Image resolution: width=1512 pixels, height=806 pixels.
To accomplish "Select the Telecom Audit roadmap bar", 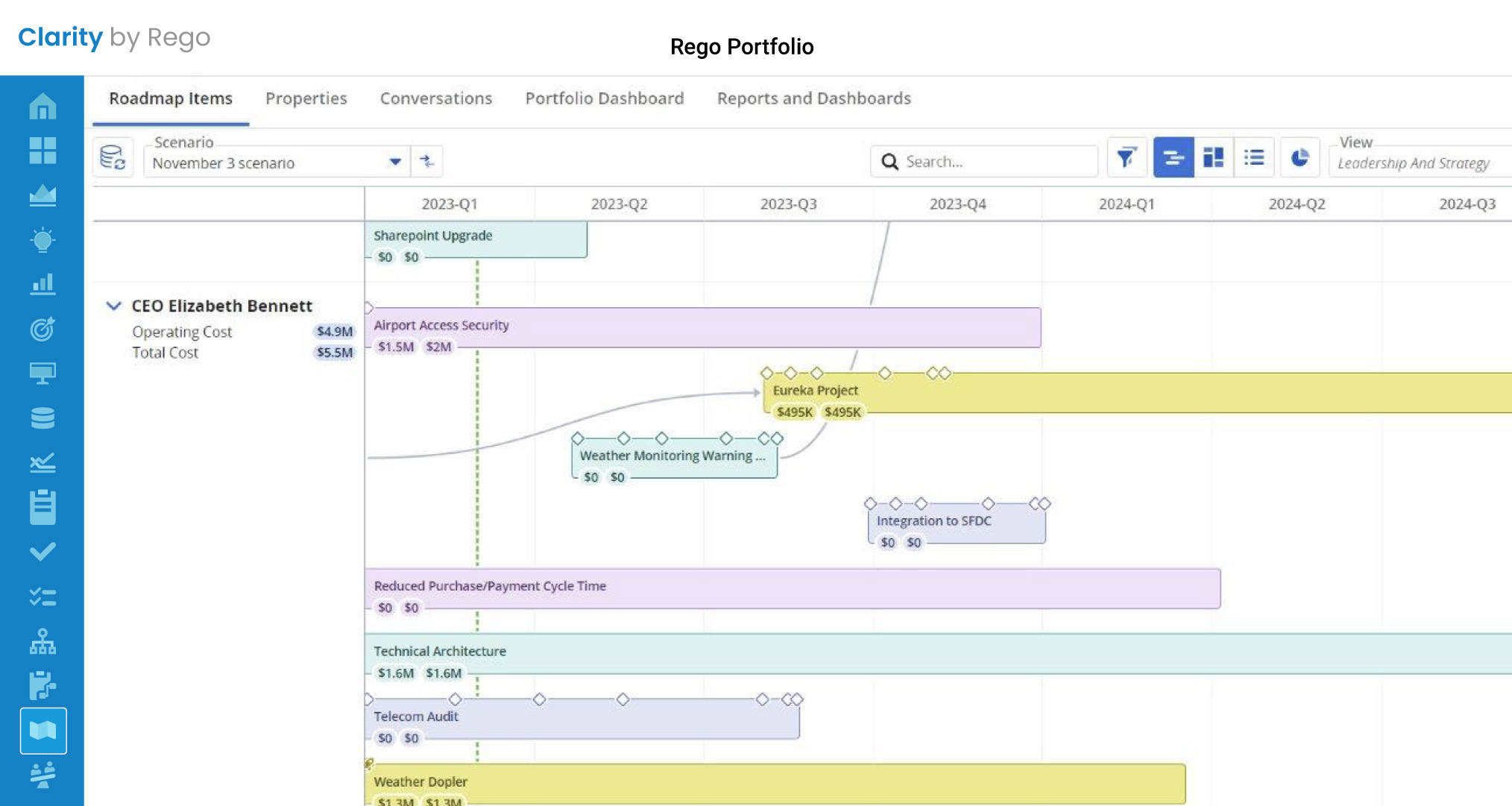I will [x=582, y=719].
